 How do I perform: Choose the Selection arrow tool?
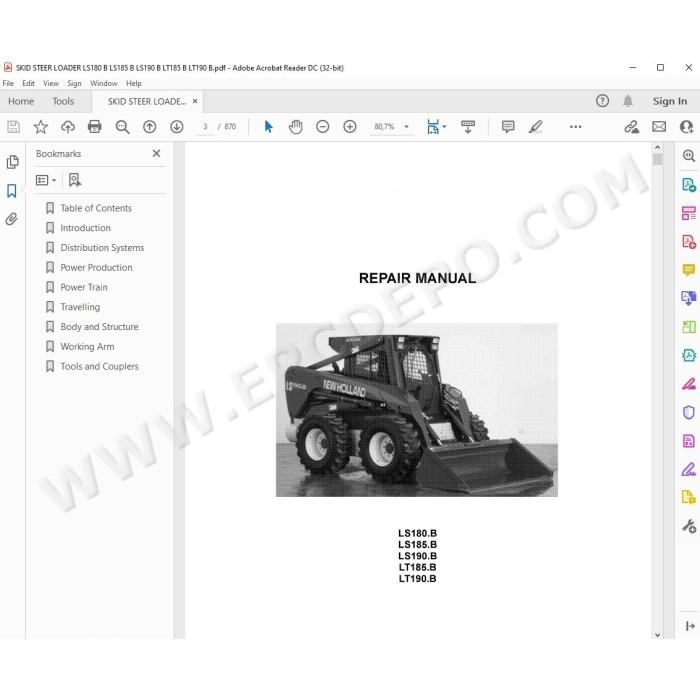pos(268,127)
